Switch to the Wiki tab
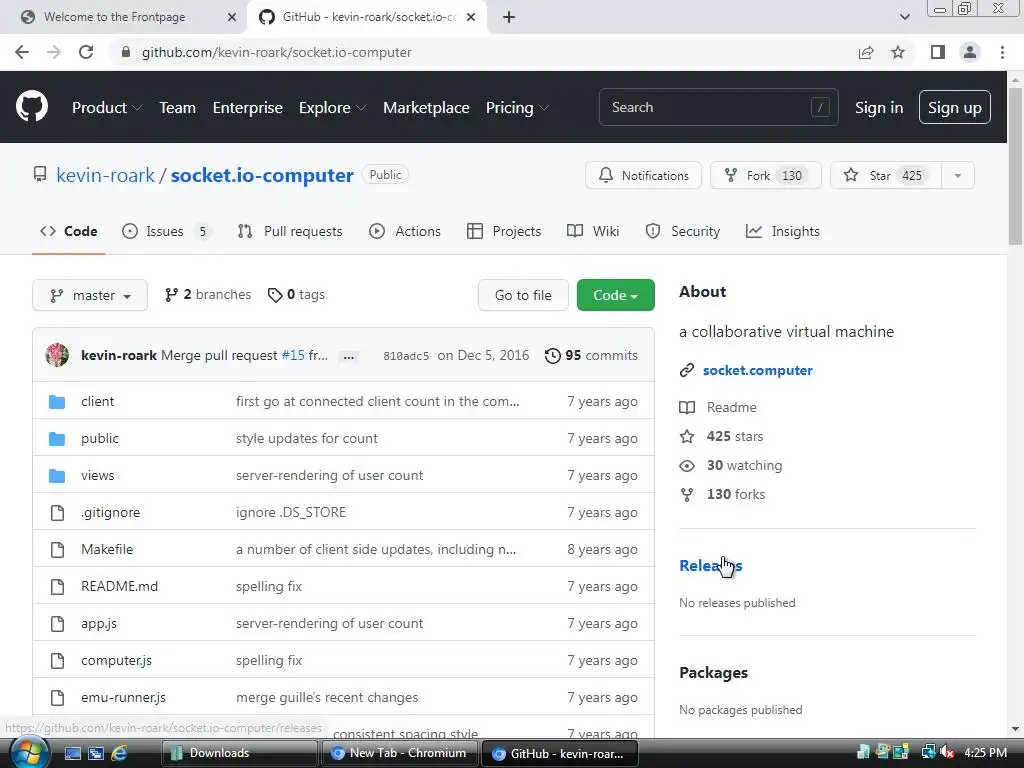This screenshot has width=1024, height=768. (x=593, y=231)
